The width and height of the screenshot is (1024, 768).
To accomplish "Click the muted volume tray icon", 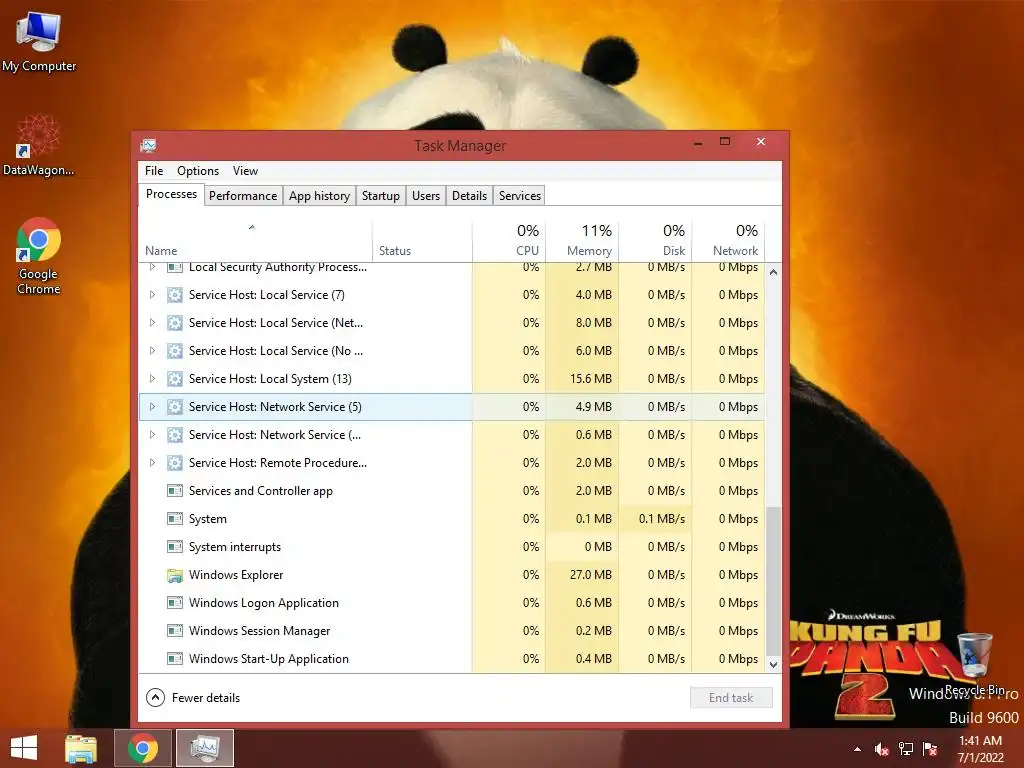I will 882,749.
